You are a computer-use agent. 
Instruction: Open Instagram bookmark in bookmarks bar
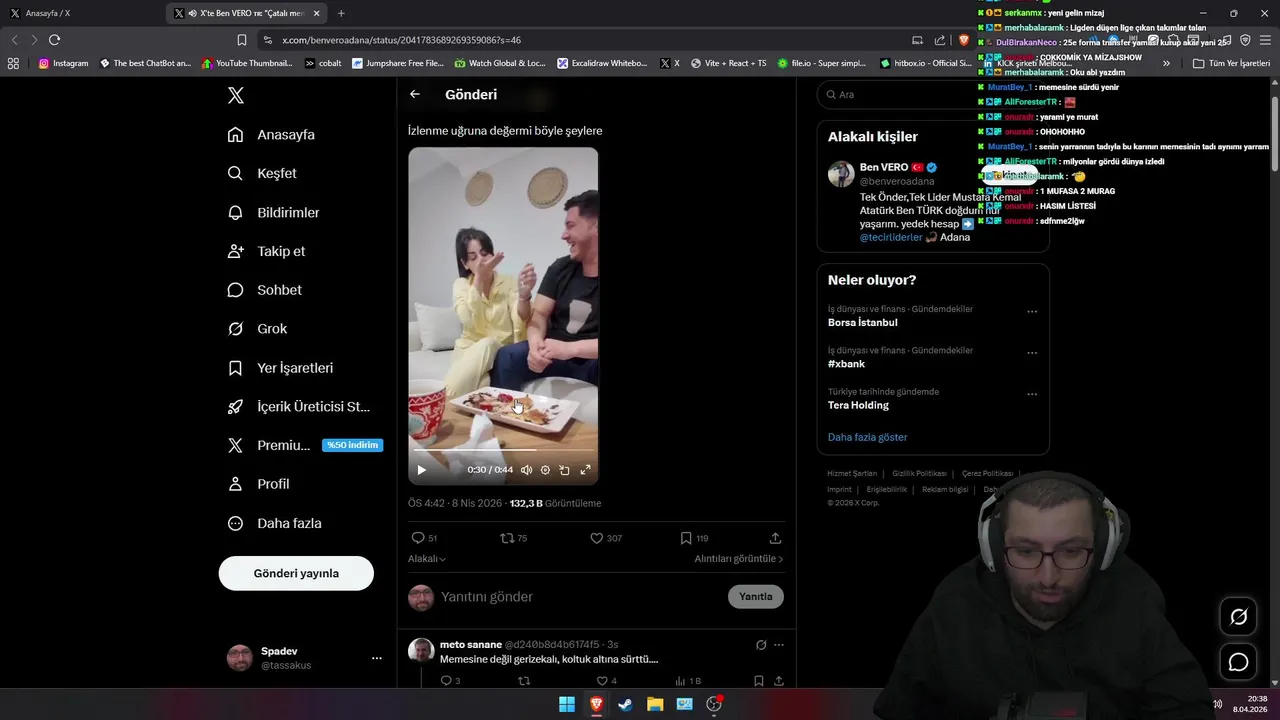pyautogui.click(x=63, y=63)
